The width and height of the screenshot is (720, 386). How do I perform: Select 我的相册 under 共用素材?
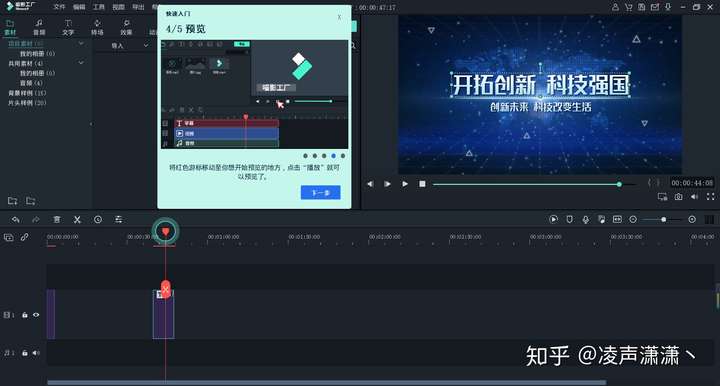pyautogui.click(x=37, y=73)
